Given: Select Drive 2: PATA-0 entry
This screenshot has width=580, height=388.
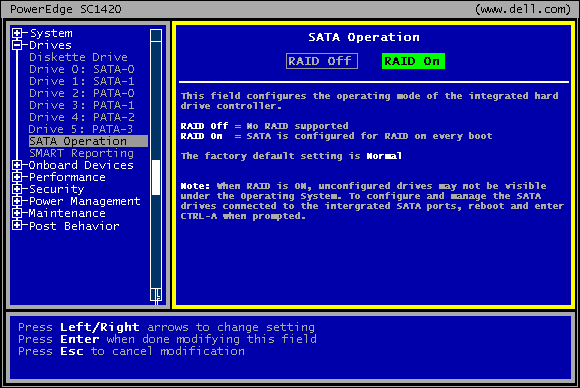Looking at the screenshot, I should point(82,93).
